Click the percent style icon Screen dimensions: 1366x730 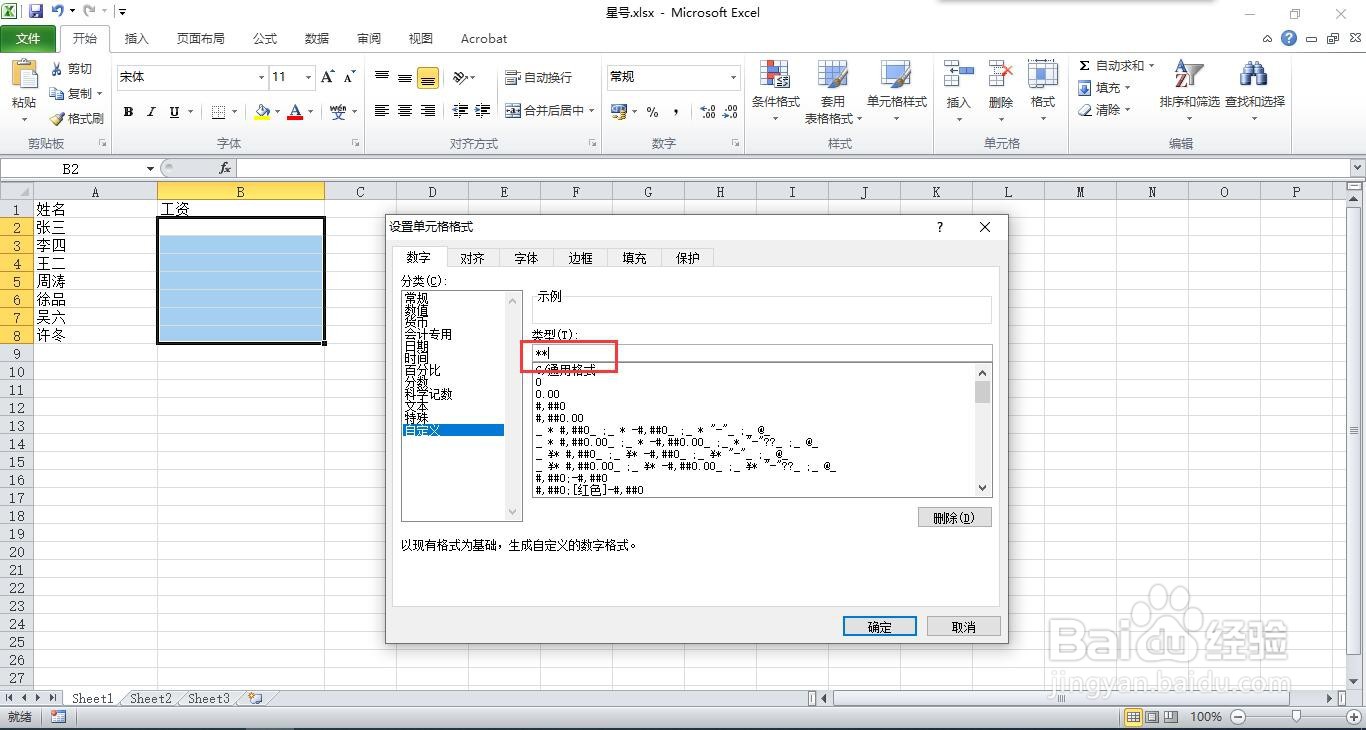652,112
